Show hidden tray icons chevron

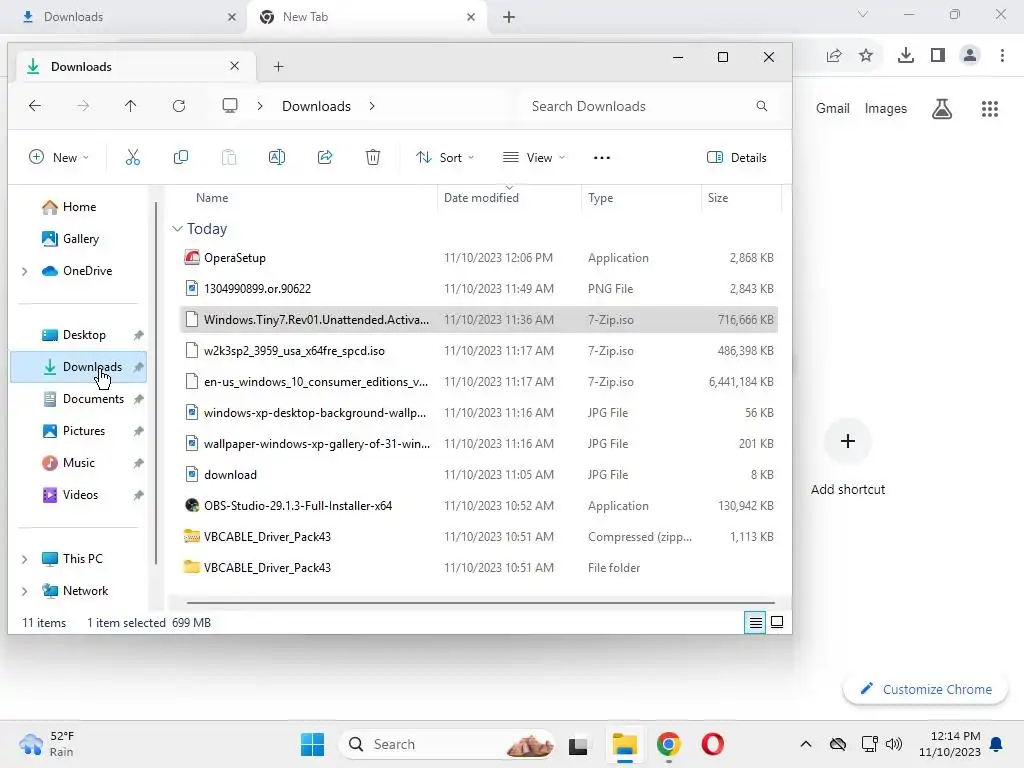pos(806,744)
